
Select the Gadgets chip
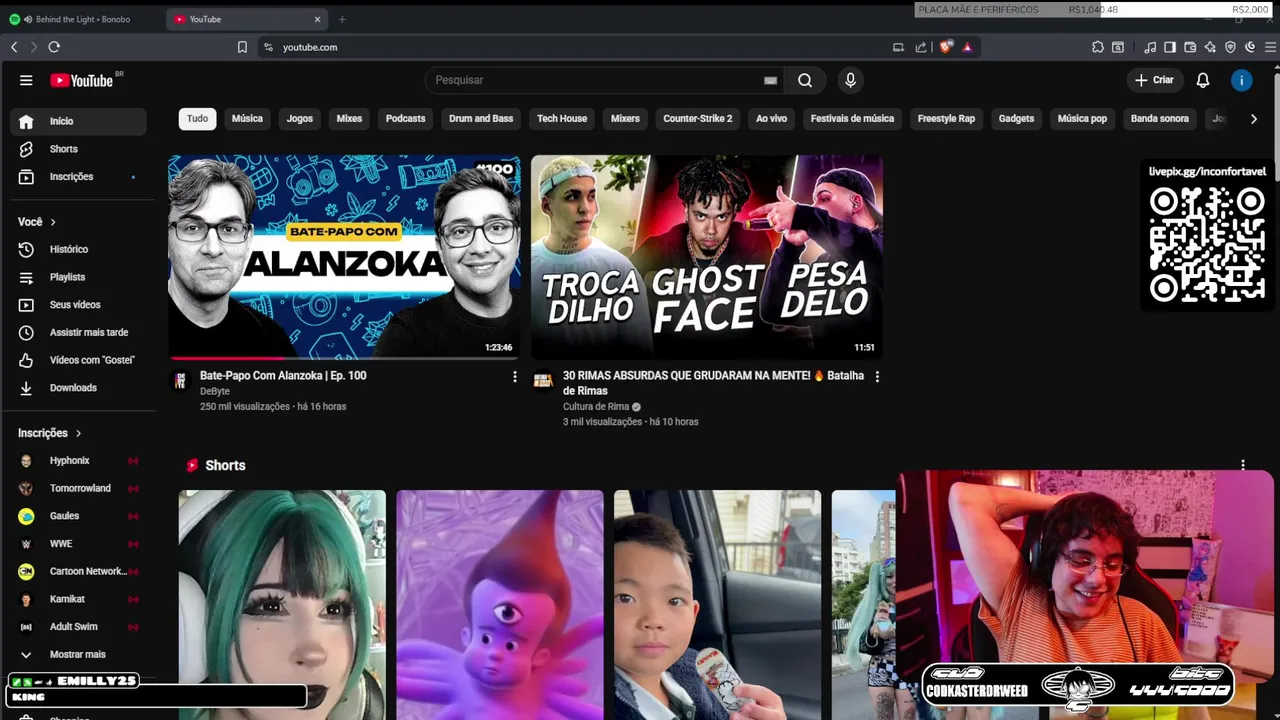[1016, 119]
